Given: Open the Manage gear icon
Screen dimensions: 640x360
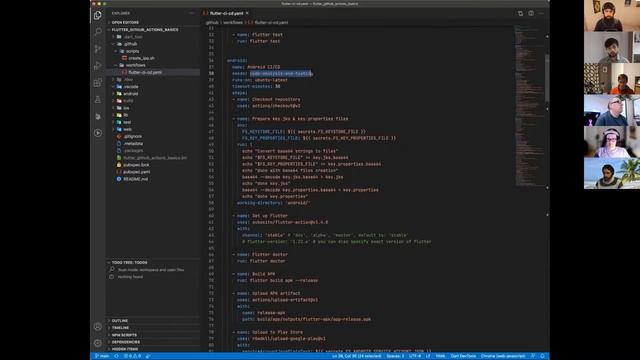Looking at the screenshot, I should click(x=98, y=343).
